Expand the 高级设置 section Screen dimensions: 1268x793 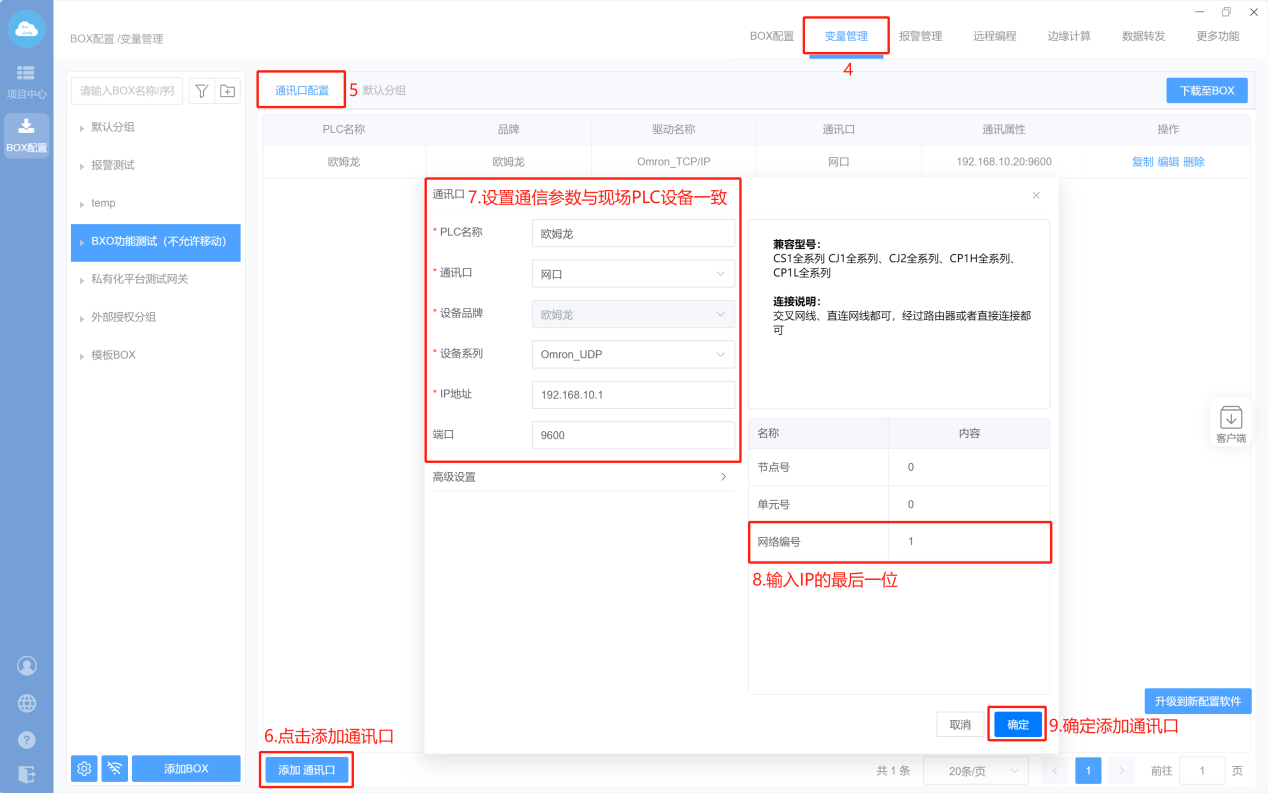pos(580,477)
